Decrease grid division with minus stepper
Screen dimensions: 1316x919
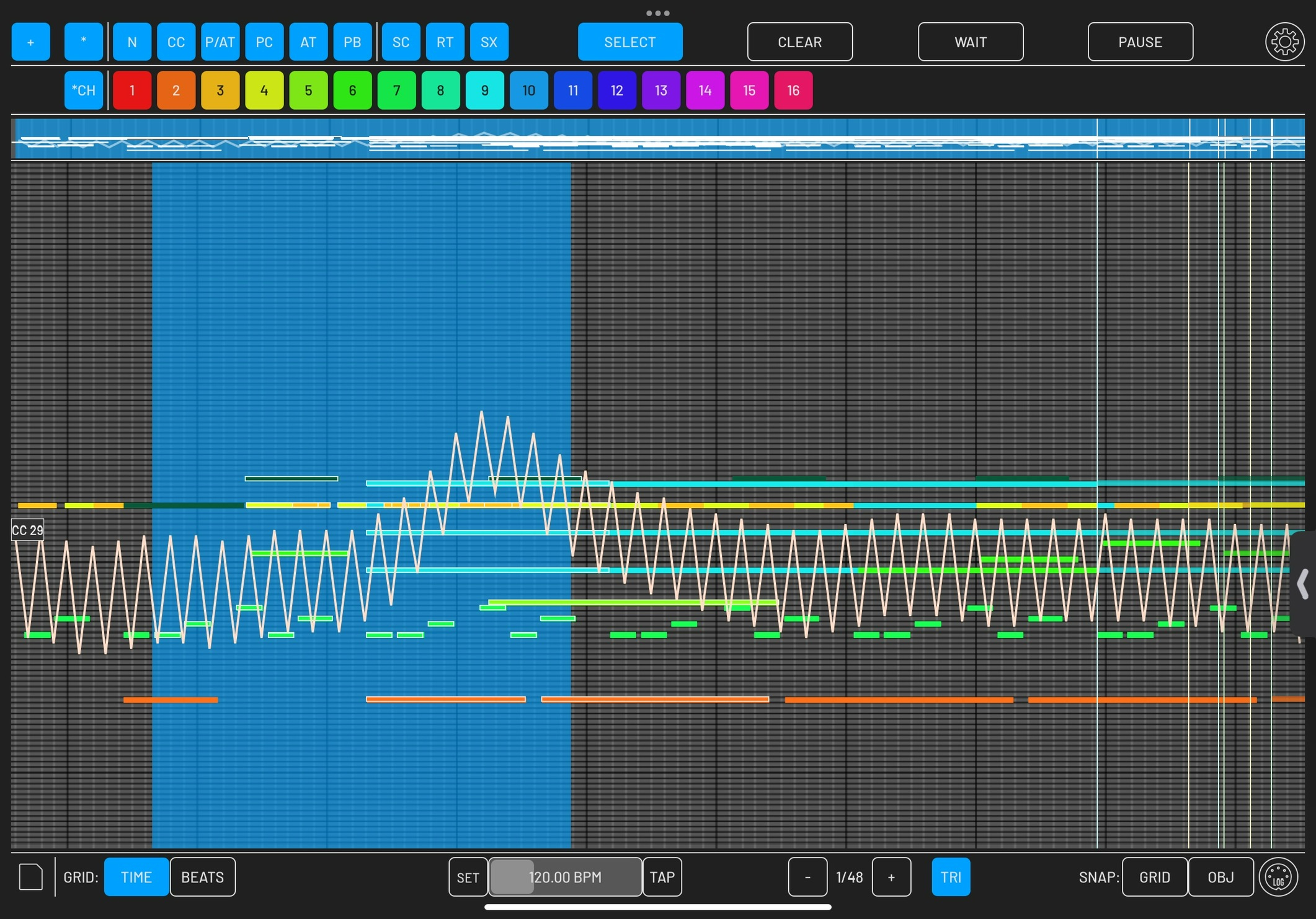(x=807, y=877)
